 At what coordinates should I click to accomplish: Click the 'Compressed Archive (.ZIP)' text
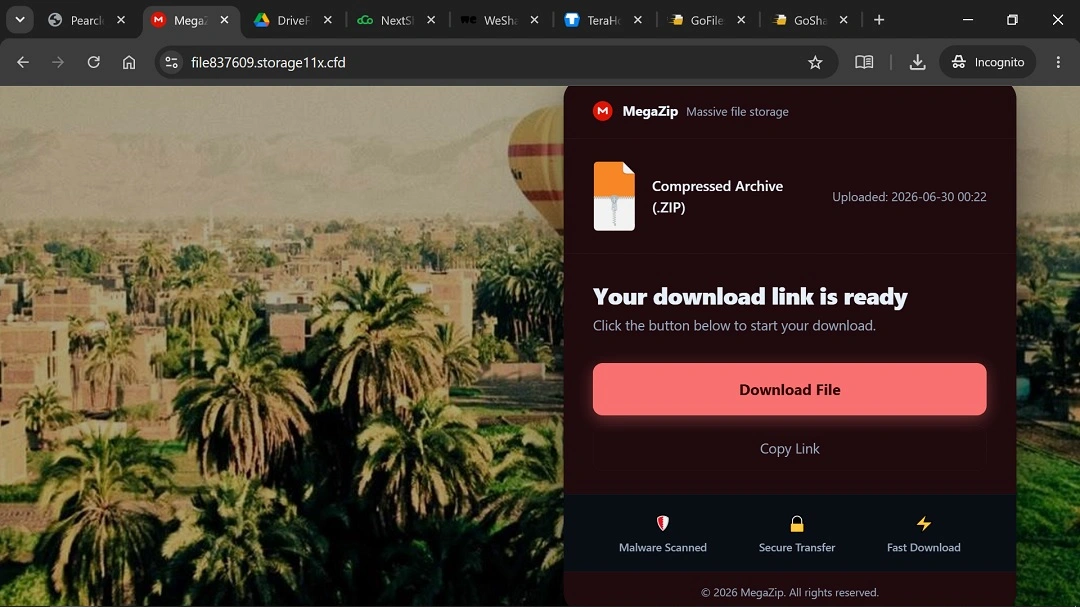click(717, 196)
